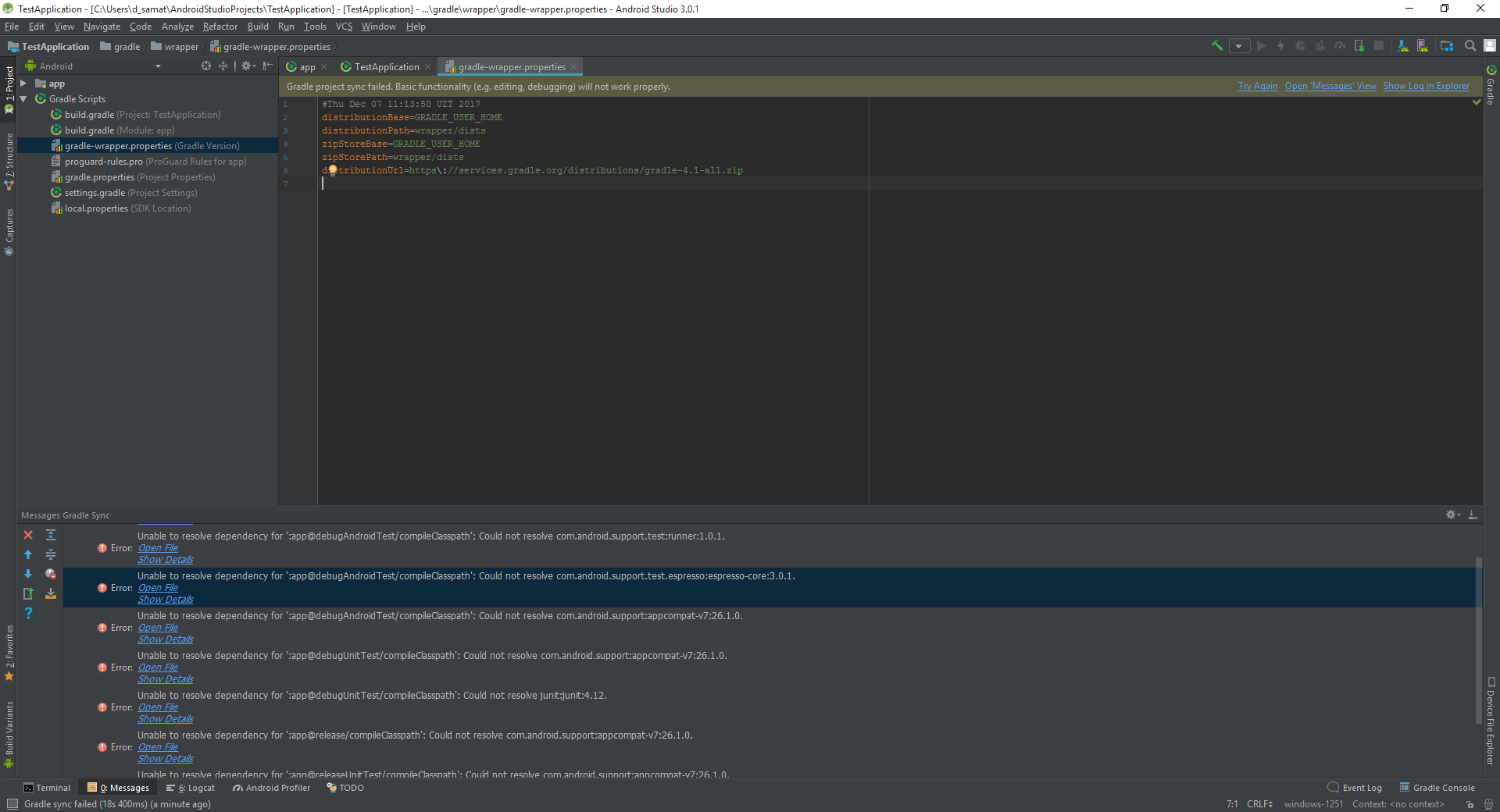This screenshot has height=812, width=1500.
Task: Select proguard-rules.pro in project tree
Action: (148, 162)
